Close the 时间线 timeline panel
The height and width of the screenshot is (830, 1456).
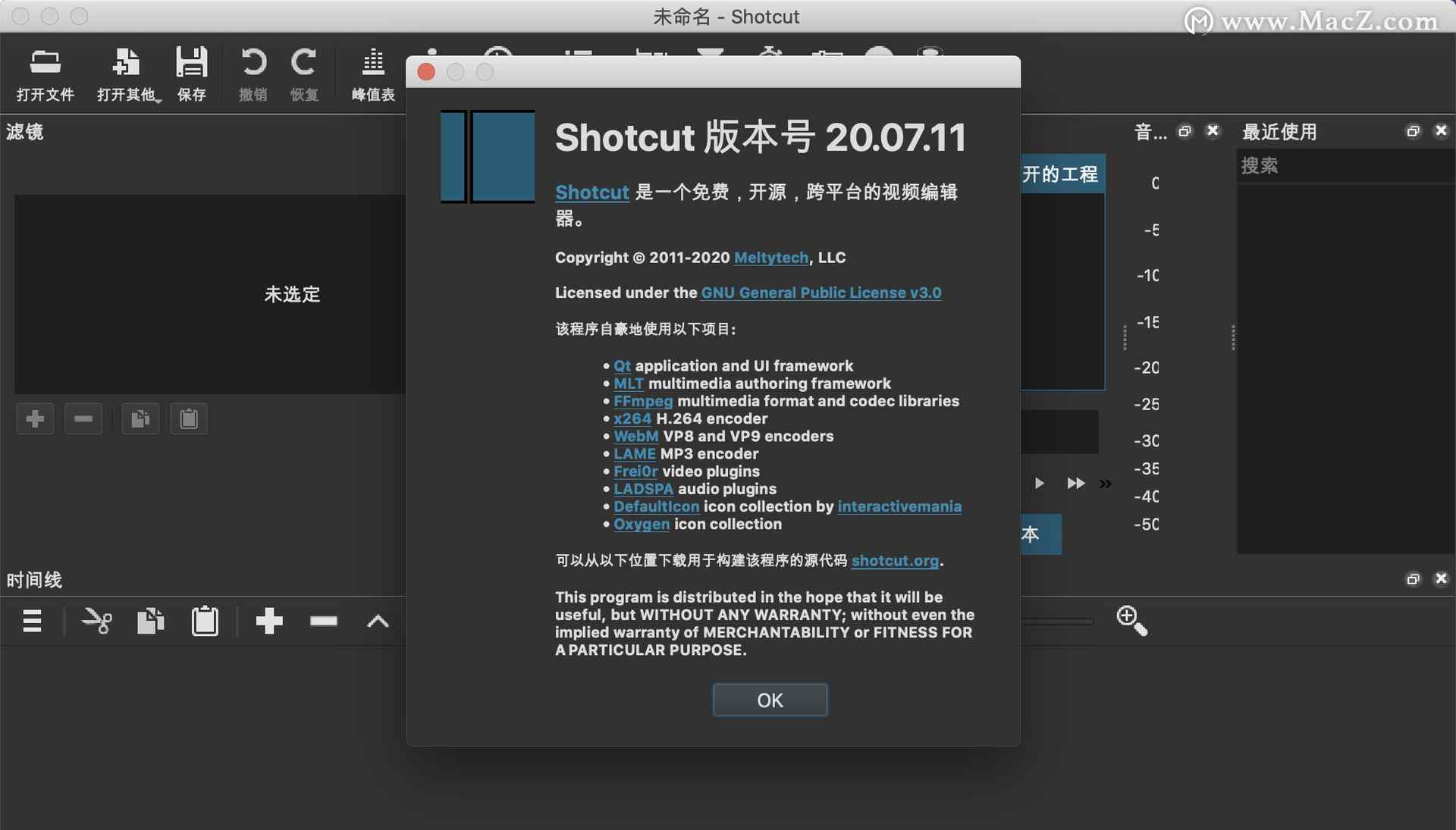[1442, 578]
